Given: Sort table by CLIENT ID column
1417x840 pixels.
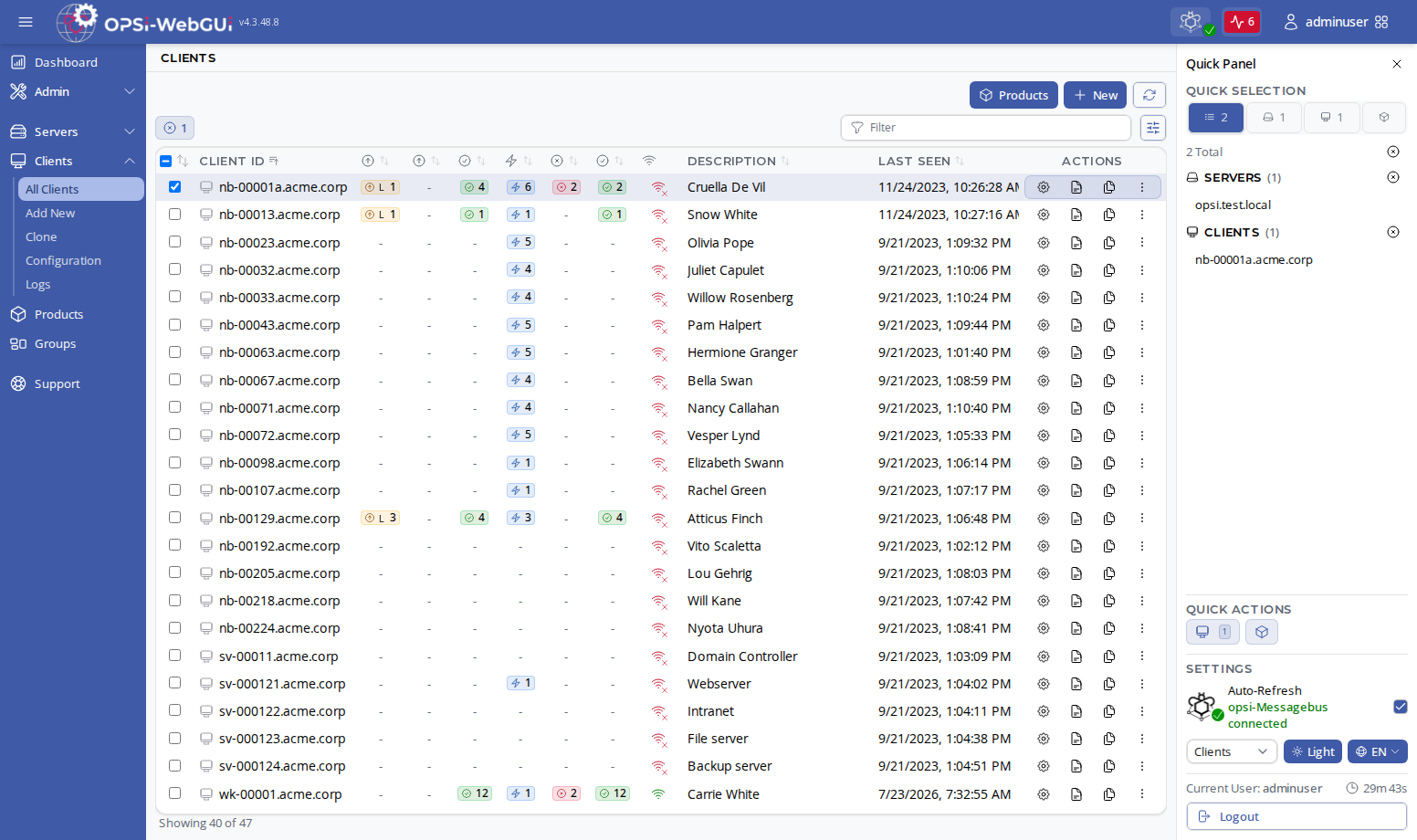Looking at the screenshot, I should tap(238, 161).
